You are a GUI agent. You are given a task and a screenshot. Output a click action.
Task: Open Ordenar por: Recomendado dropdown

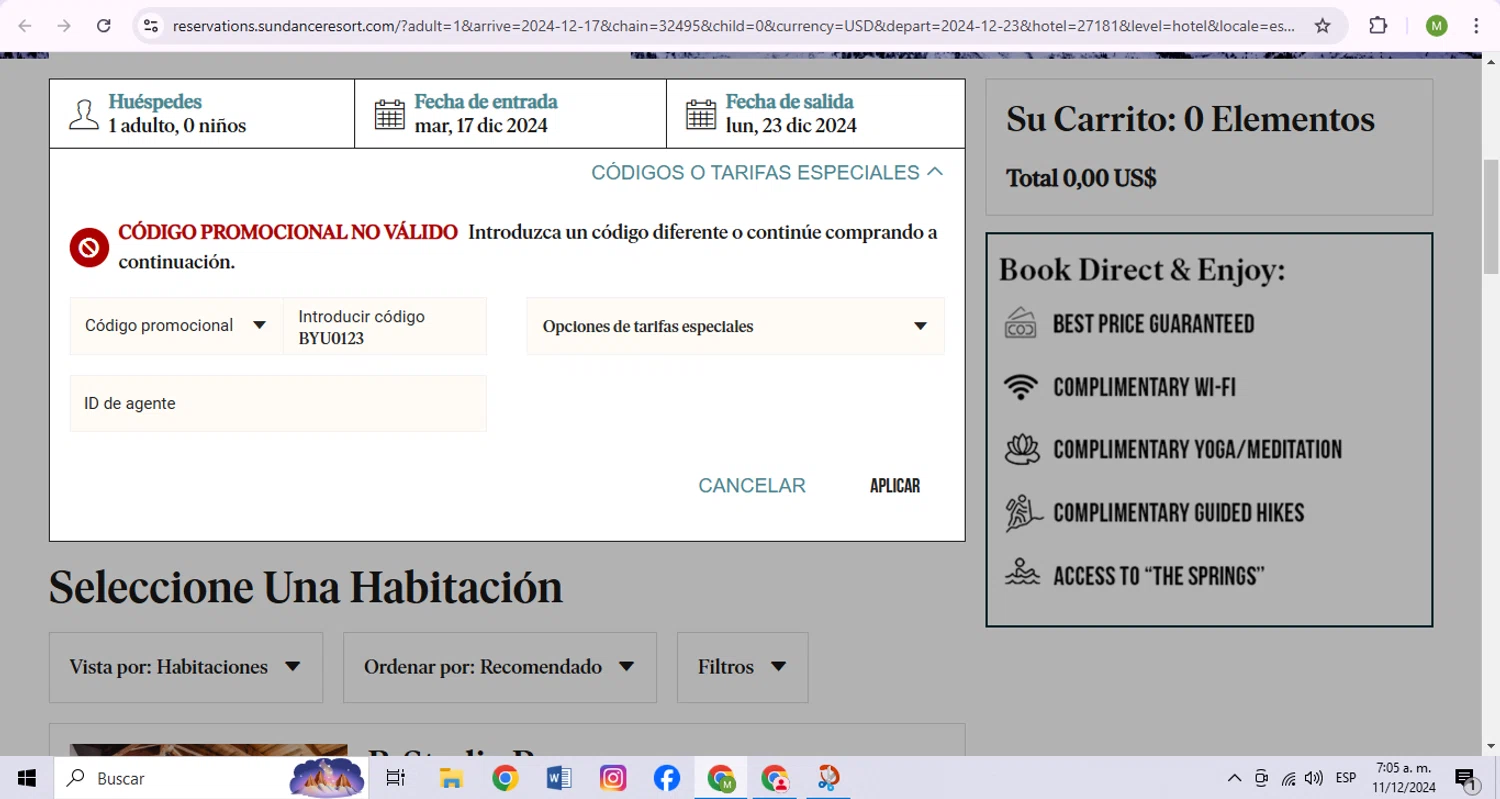[500, 667]
